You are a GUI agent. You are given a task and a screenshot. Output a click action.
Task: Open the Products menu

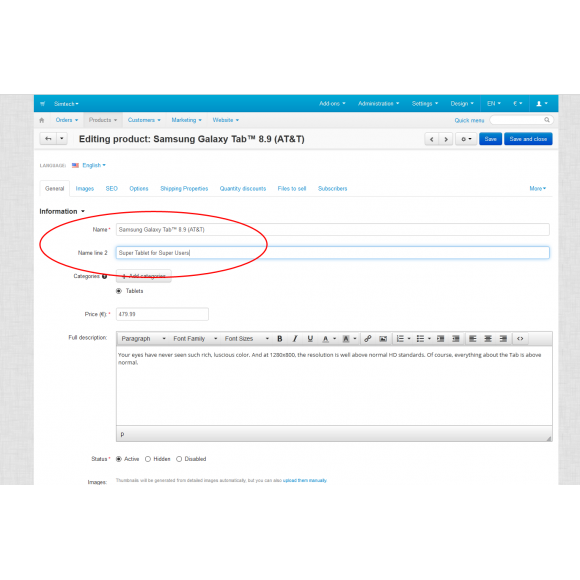[x=103, y=120]
